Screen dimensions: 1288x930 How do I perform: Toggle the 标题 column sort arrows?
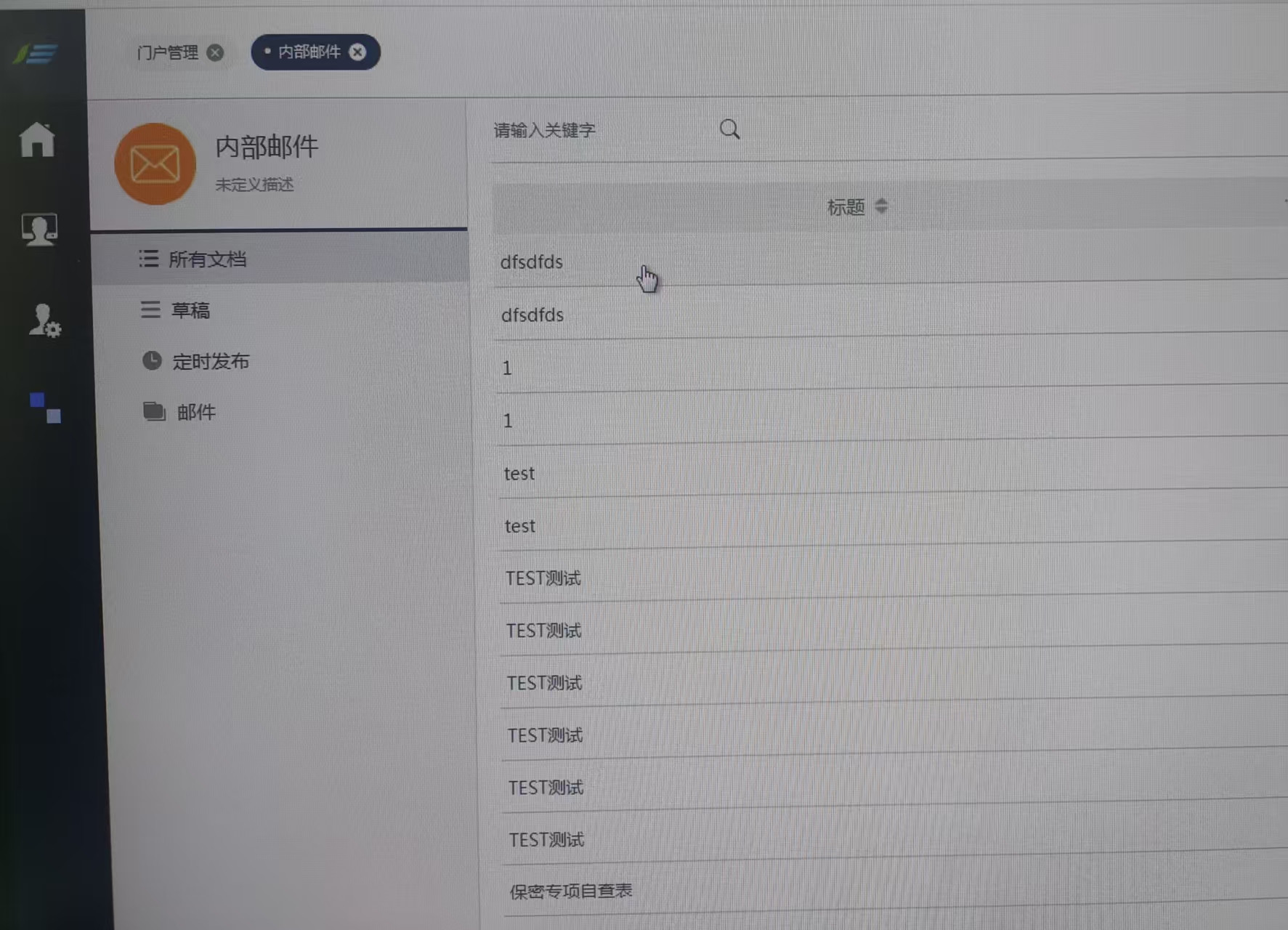tap(881, 206)
